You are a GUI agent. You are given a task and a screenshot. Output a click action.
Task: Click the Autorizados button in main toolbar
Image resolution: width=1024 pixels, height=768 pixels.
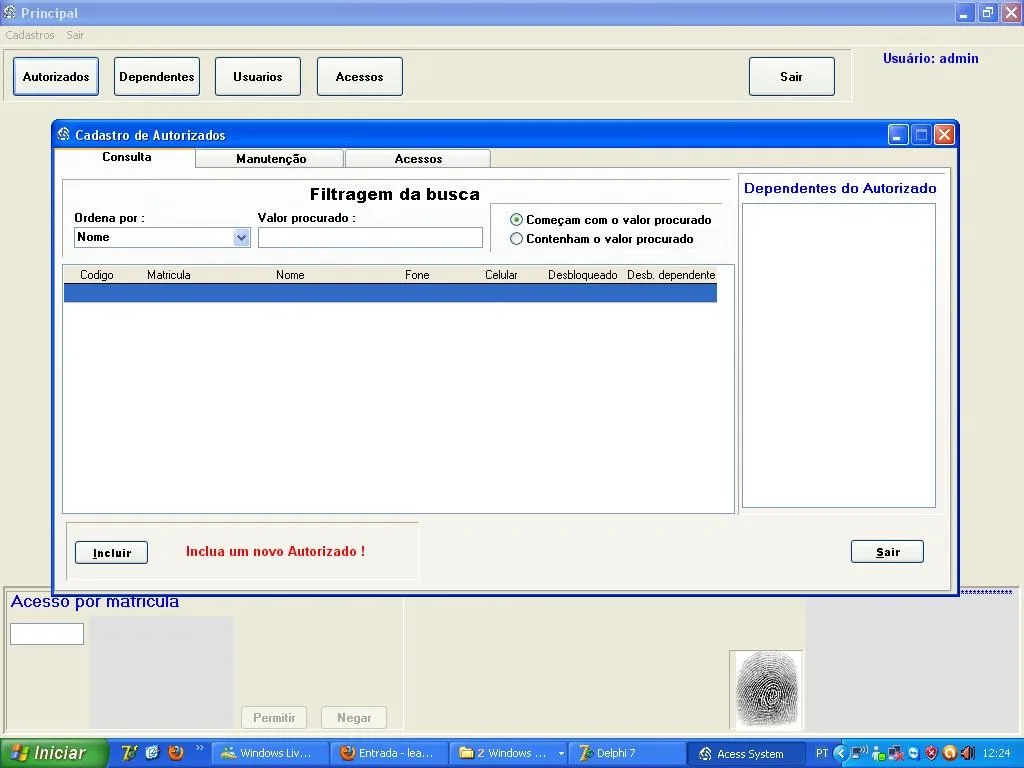pyautogui.click(x=56, y=76)
